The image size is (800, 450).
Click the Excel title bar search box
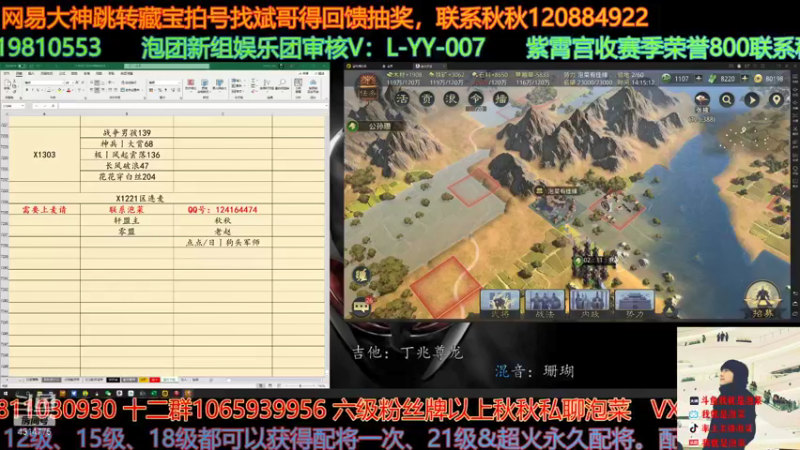tap(166, 66)
